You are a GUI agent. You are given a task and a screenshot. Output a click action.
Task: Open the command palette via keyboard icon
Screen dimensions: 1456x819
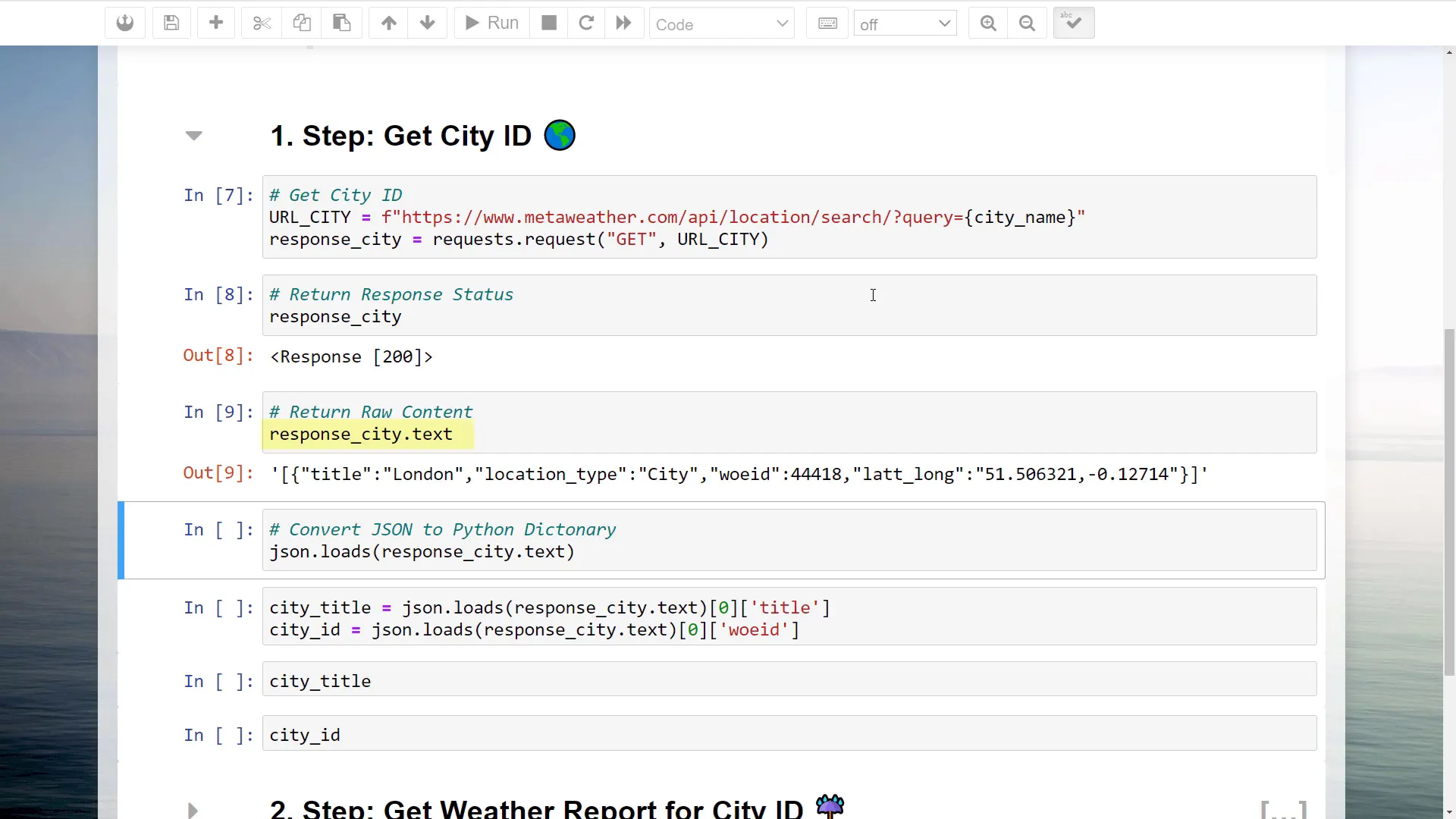coord(827,23)
